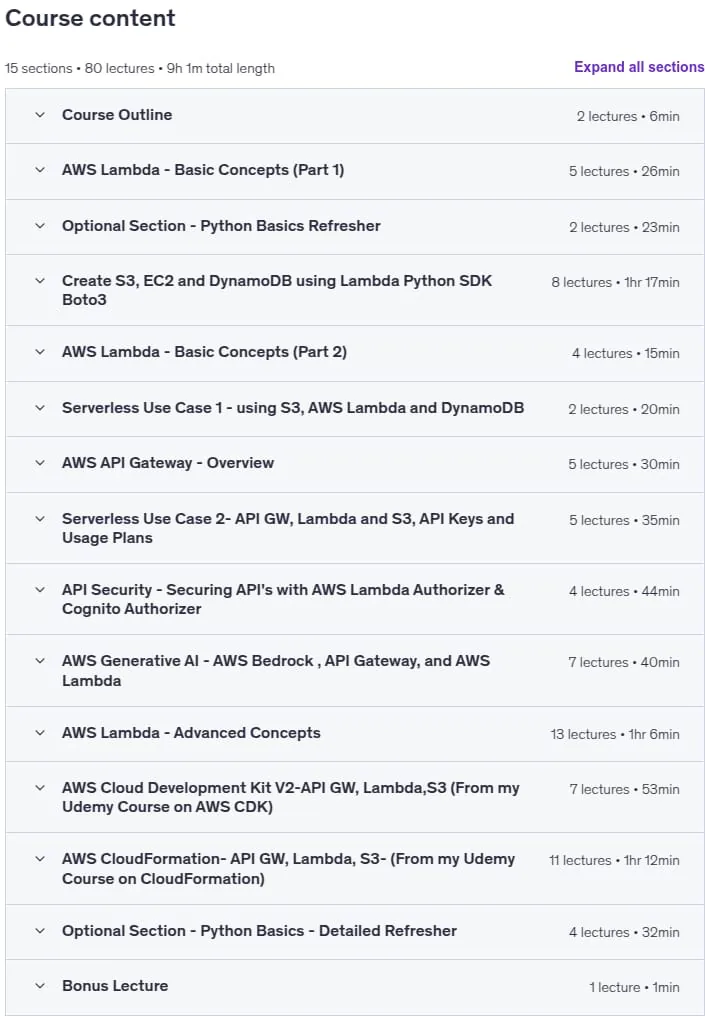
Task: Click chevron next to API Security section
Action: pyautogui.click(x=40, y=590)
